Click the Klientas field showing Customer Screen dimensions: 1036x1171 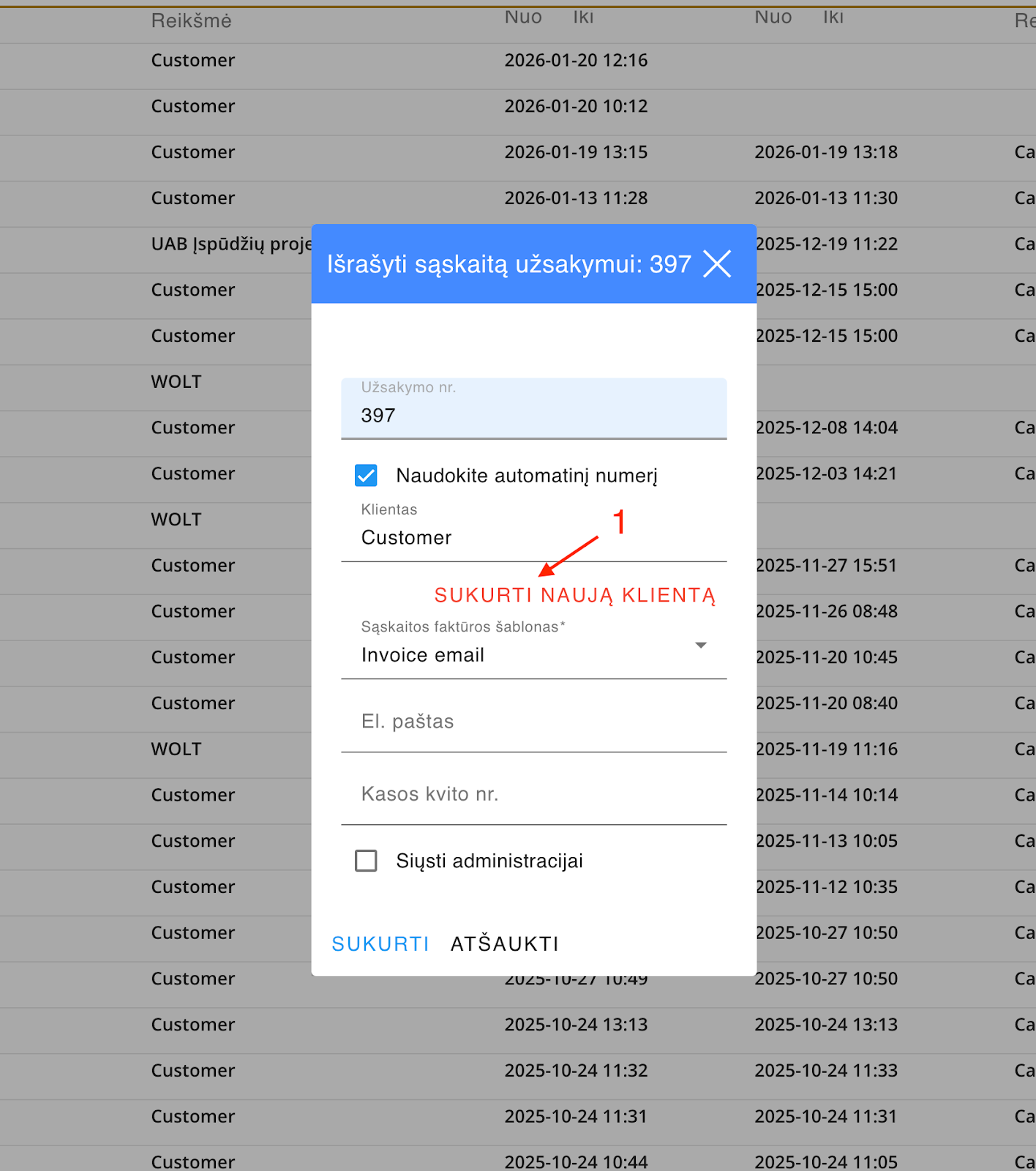(x=533, y=538)
